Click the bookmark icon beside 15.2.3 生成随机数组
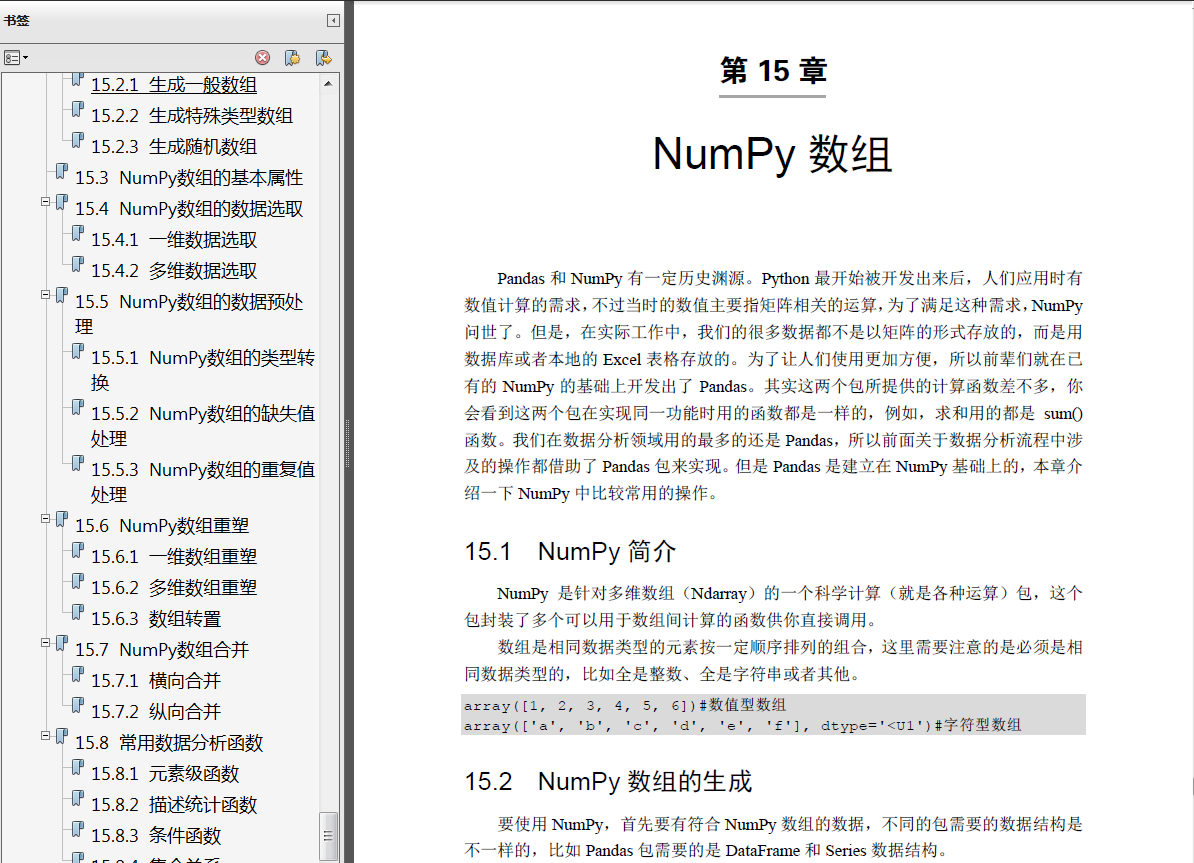 point(78,141)
